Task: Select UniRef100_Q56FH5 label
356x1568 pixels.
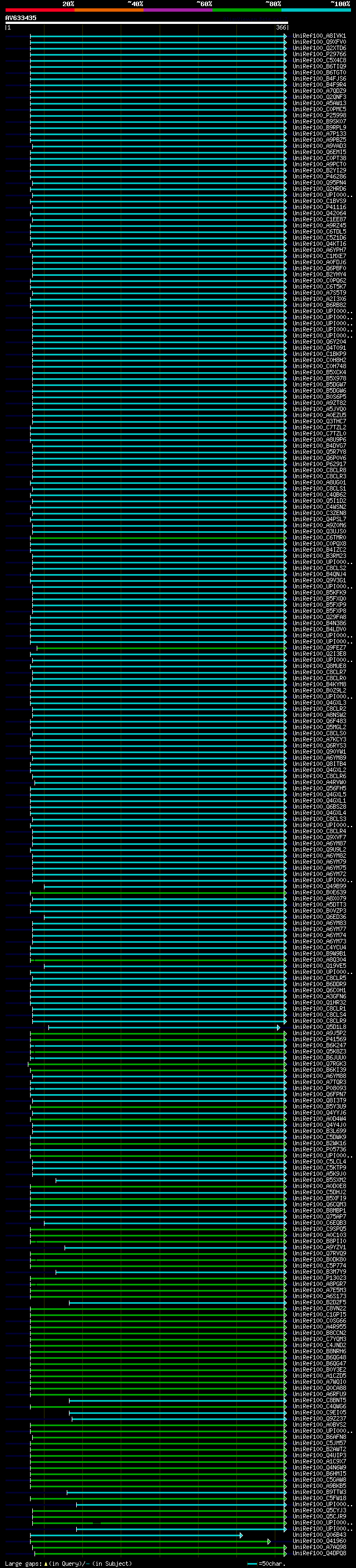Action: pos(319,788)
